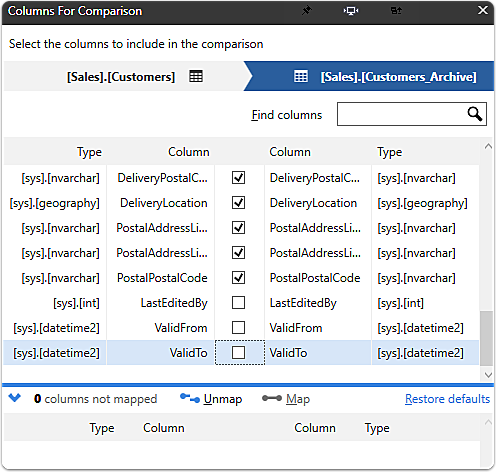Select the Archive-side DeliveryLocation cell

click(318, 203)
